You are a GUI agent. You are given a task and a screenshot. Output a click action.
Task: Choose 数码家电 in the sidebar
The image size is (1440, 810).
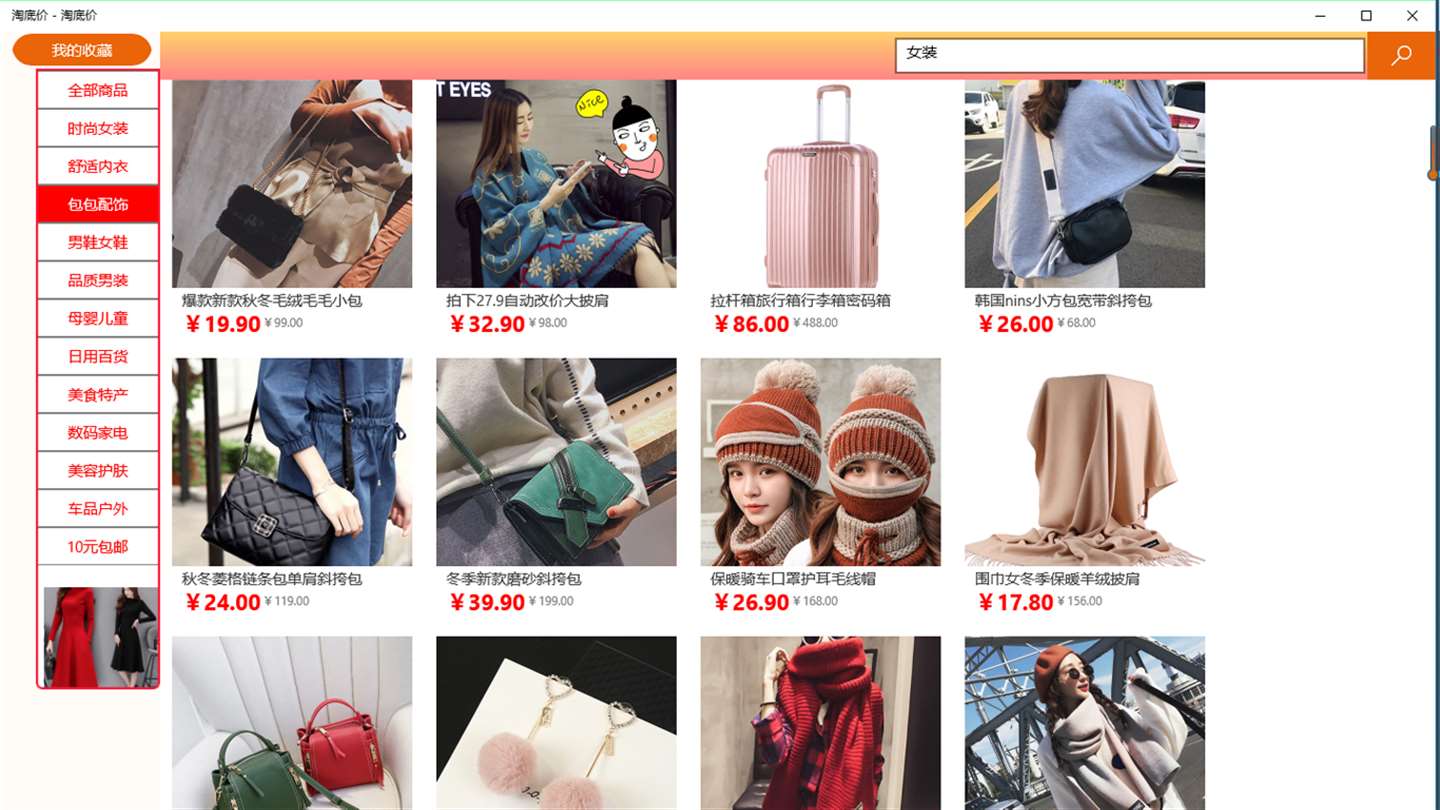98,432
